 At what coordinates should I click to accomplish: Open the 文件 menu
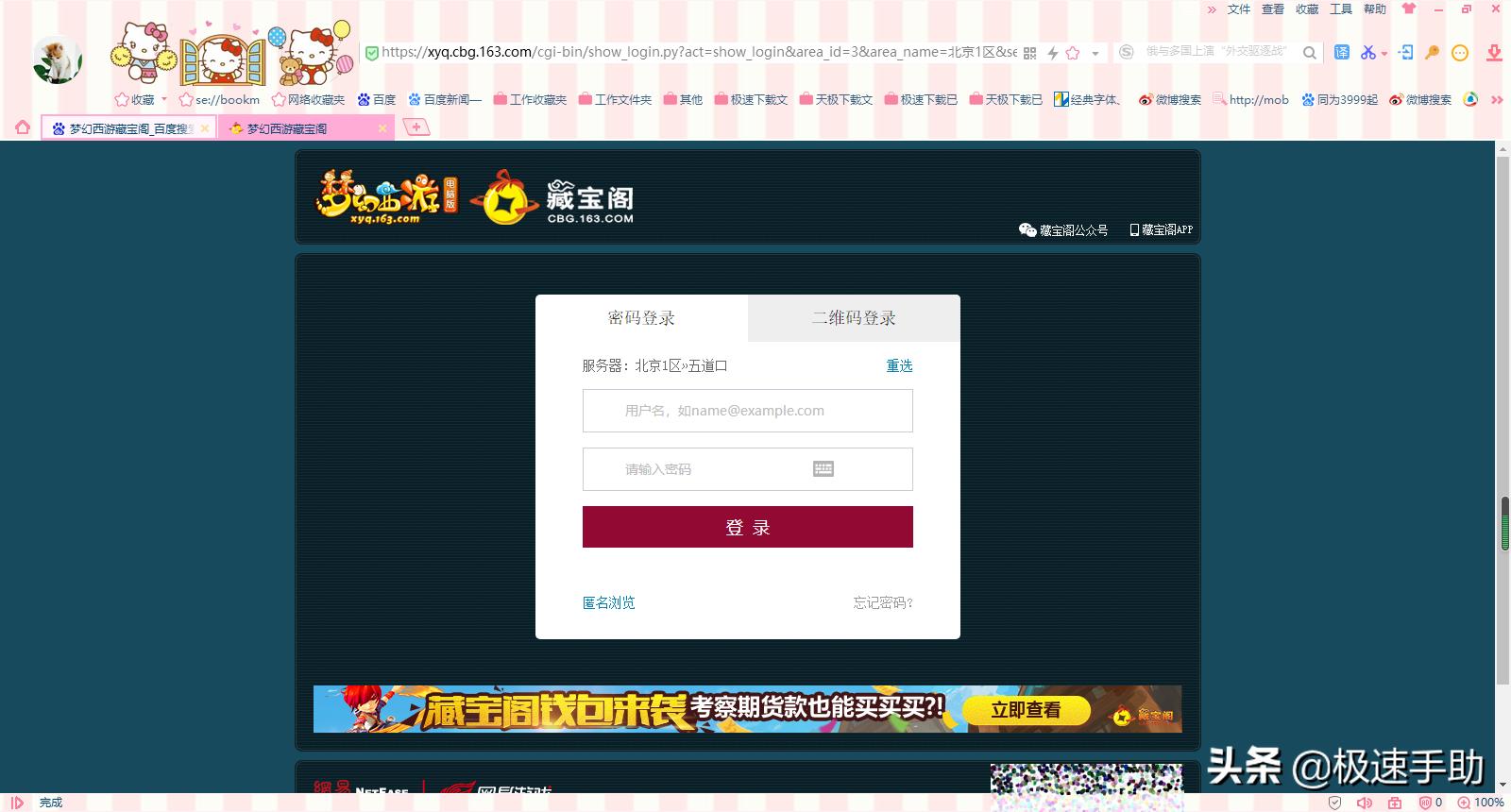point(1239,9)
